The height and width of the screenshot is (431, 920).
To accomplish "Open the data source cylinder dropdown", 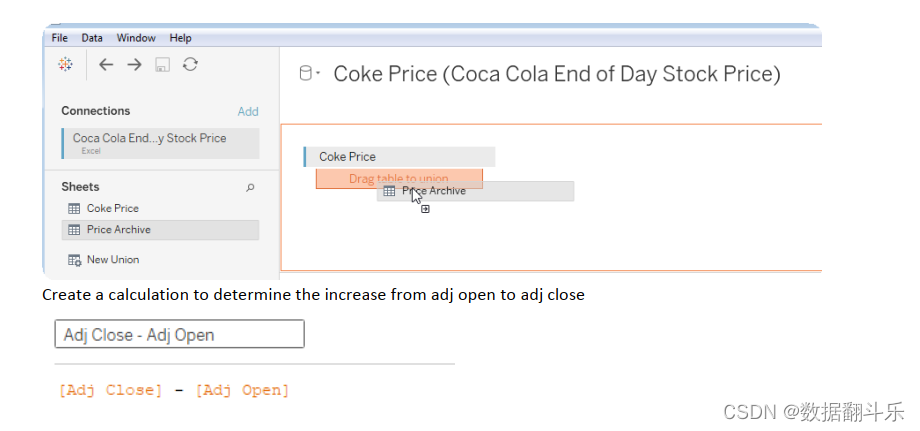I will tap(310, 74).
